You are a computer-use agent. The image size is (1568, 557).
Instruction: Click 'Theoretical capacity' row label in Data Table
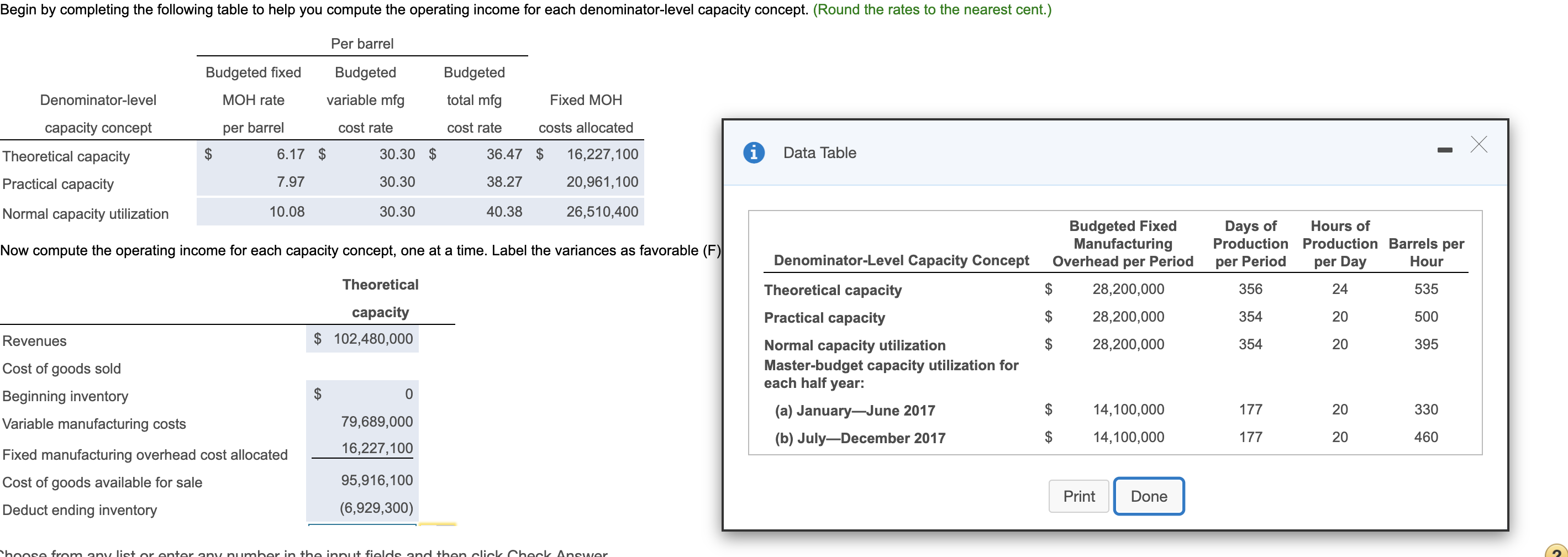833,290
